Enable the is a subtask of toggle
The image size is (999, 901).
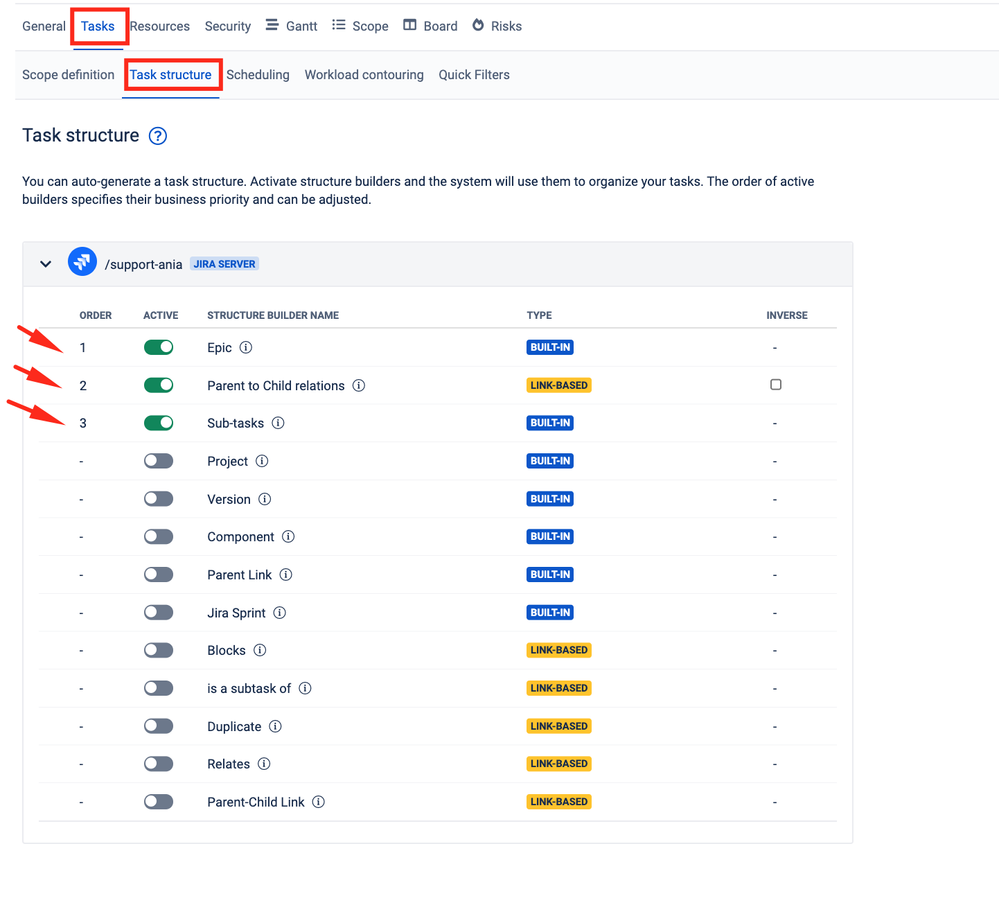159,688
